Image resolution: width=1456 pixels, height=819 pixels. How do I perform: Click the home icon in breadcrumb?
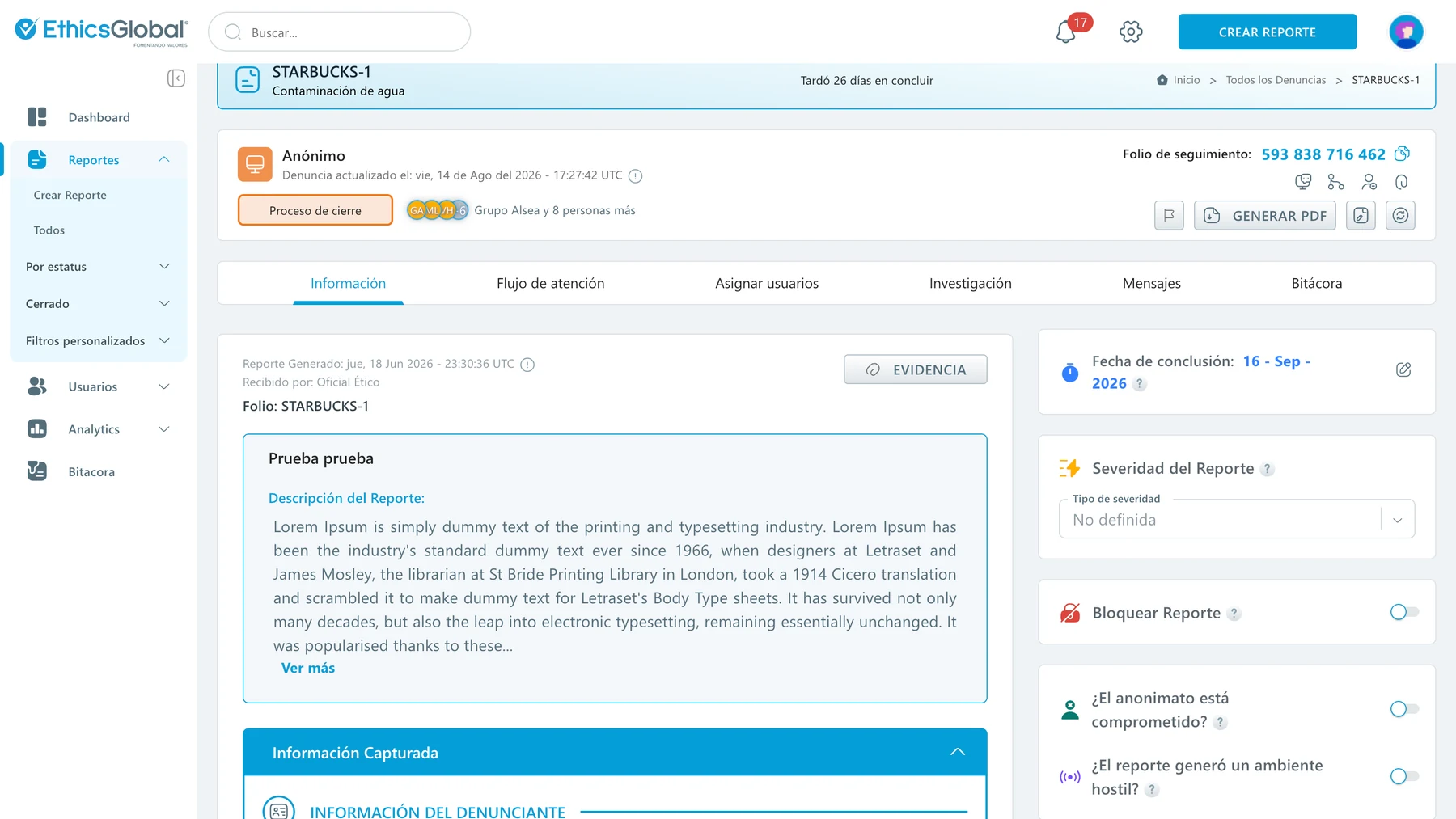pyautogui.click(x=1162, y=80)
